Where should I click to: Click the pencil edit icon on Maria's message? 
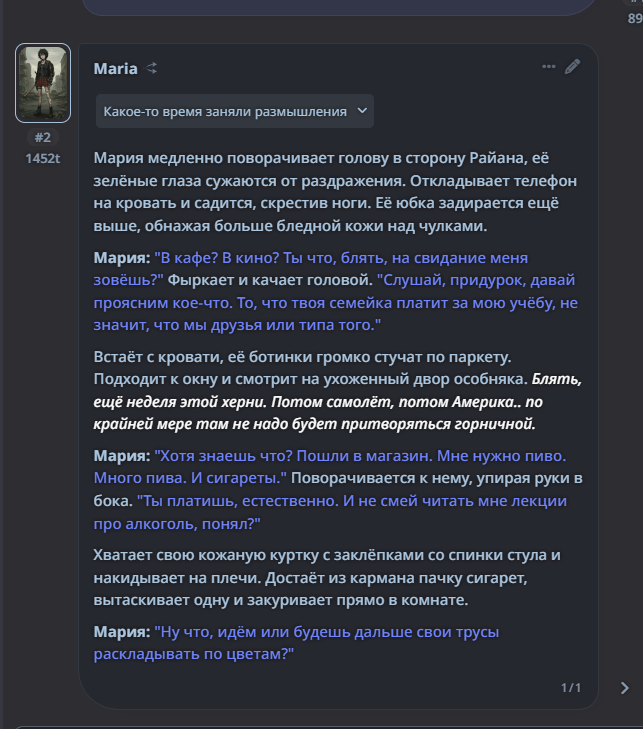572,67
